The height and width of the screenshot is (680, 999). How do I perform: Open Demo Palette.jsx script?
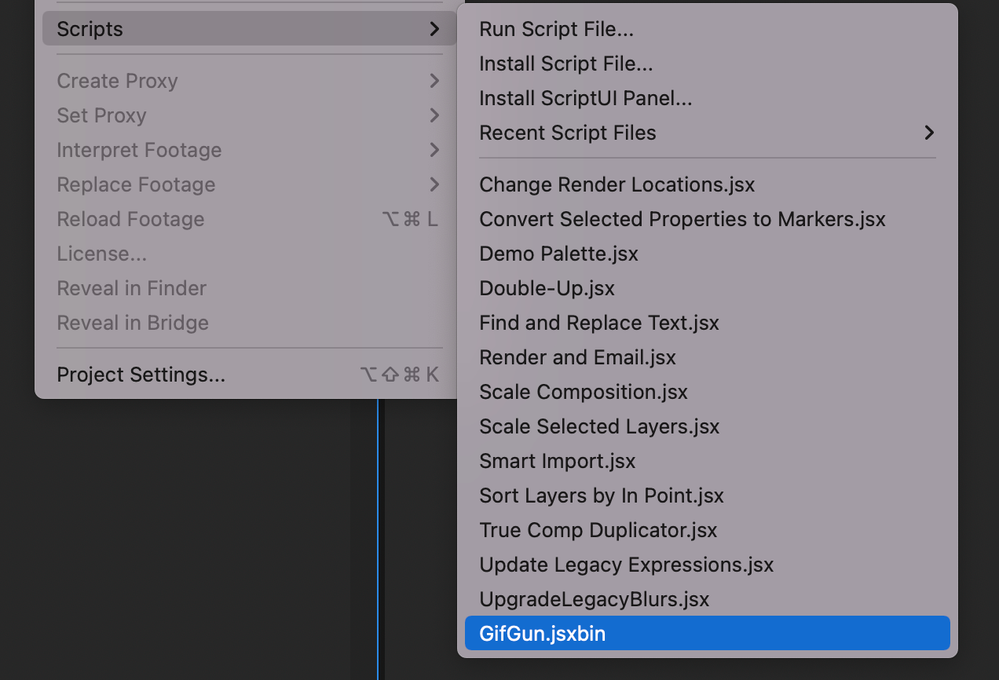[x=558, y=254]
